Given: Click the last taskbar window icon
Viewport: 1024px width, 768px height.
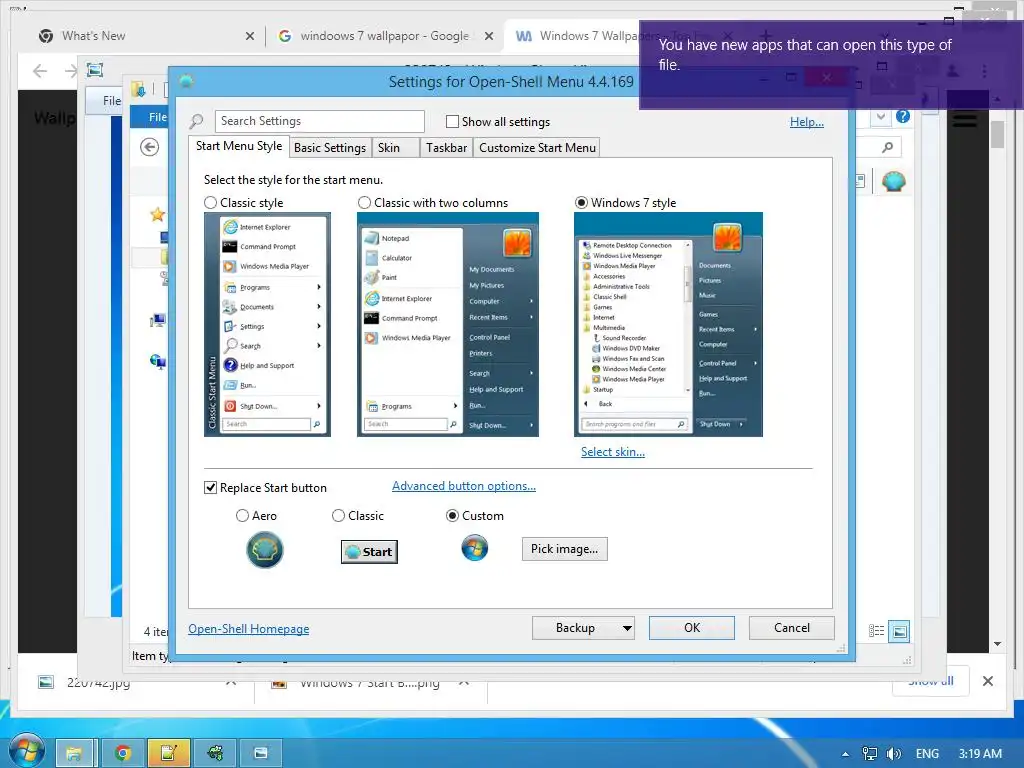Looking at the screenshot, I should [261, 754].
